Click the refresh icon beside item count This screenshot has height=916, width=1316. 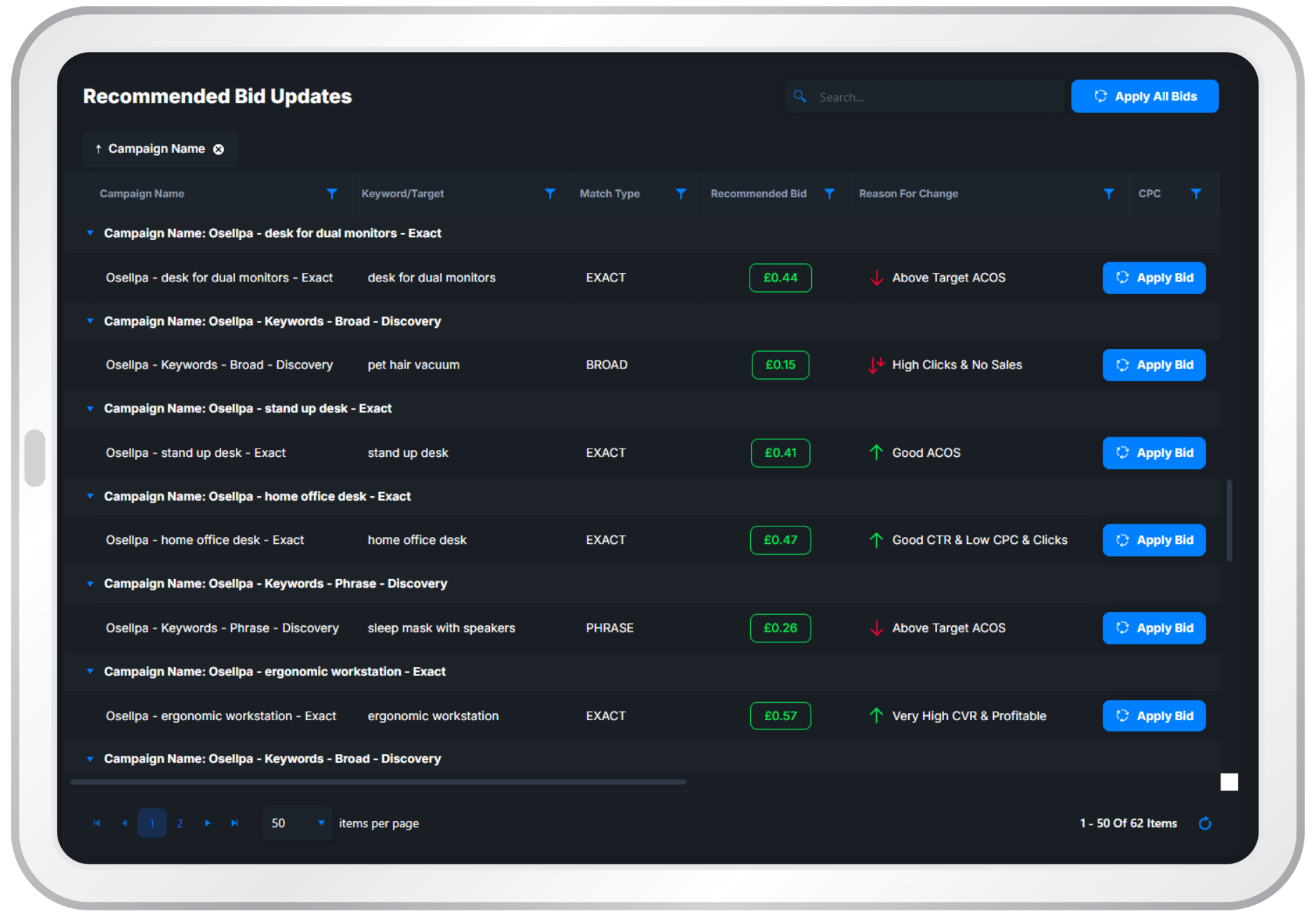[1205, 823]
